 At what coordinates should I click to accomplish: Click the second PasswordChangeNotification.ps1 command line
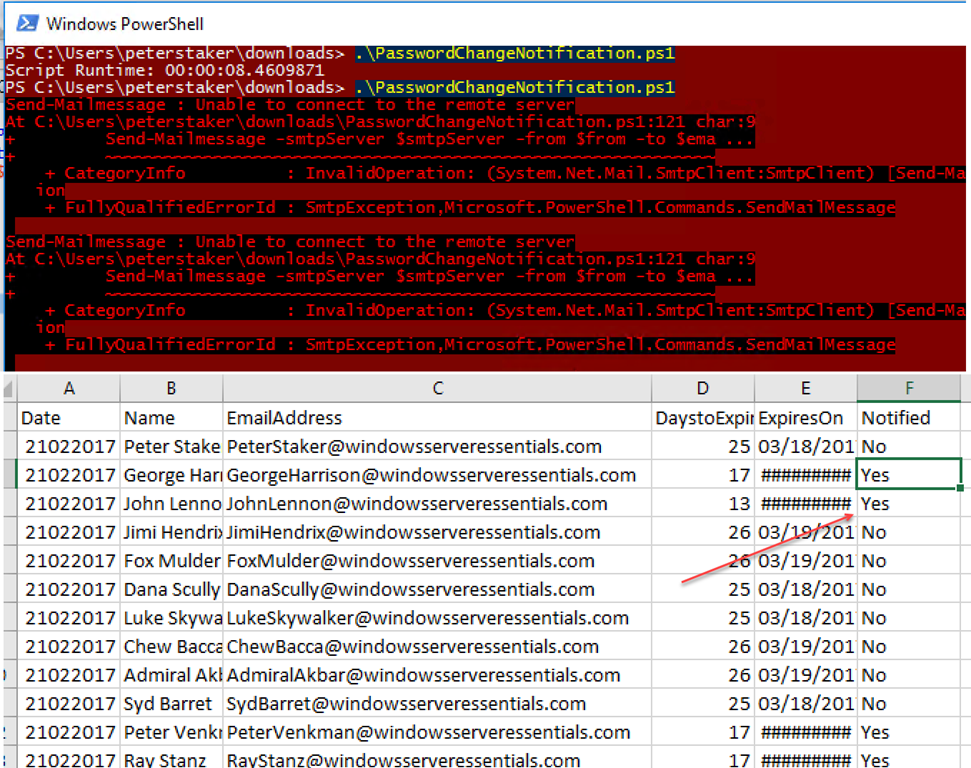515,88
